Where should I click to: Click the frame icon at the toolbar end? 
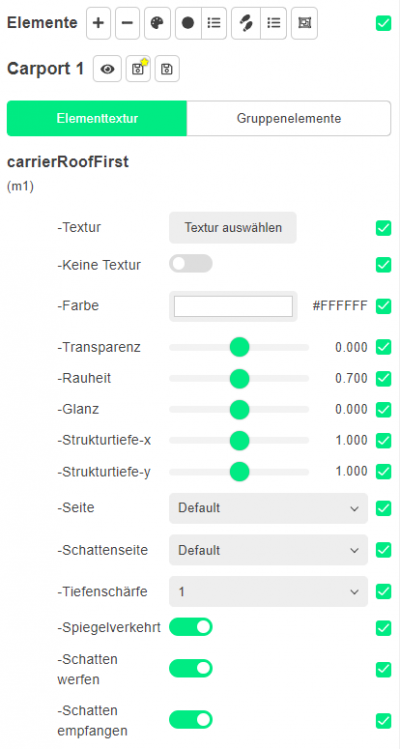304,23
